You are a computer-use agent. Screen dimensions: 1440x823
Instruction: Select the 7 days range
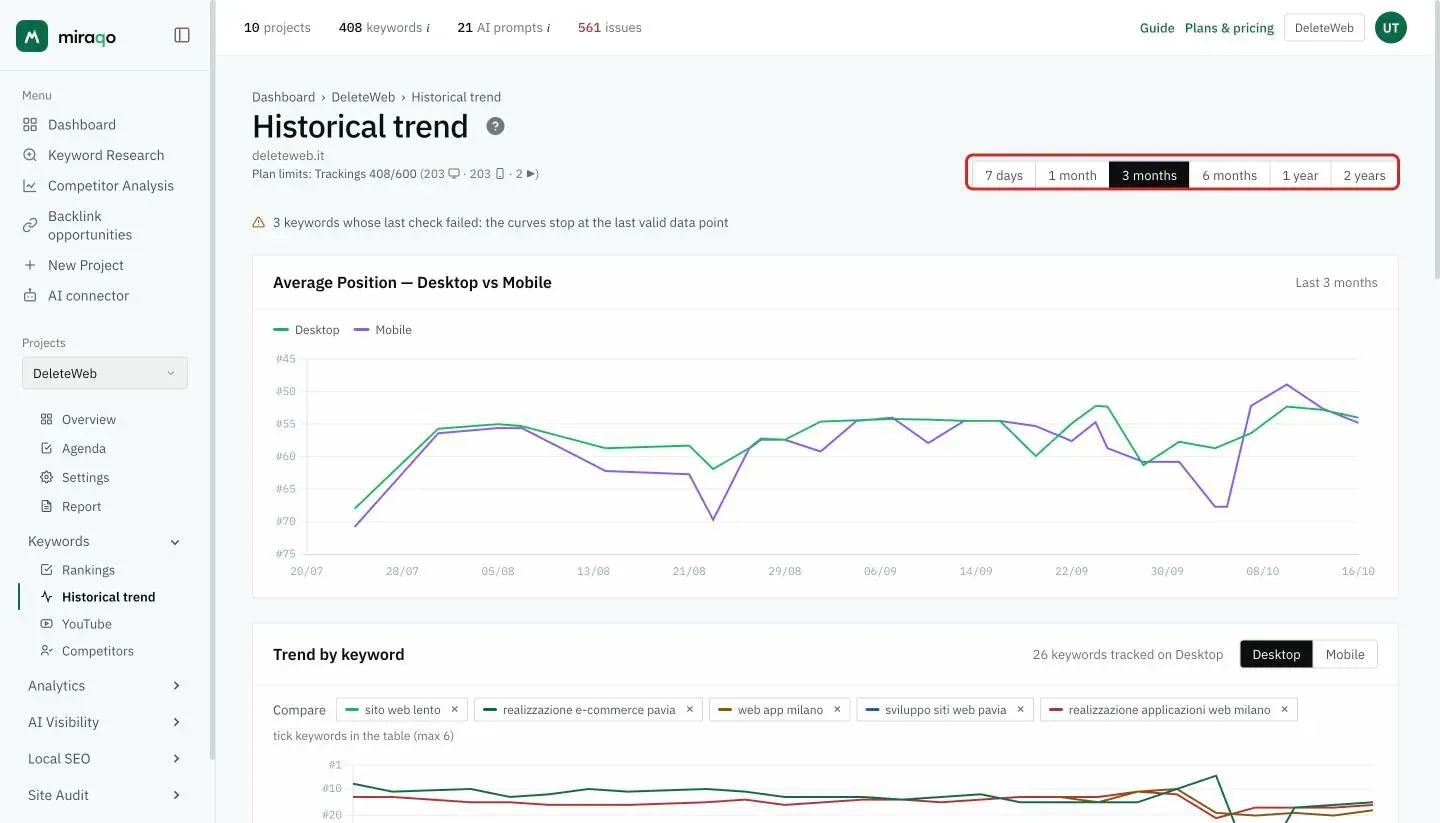click(x=1004, y=175)
